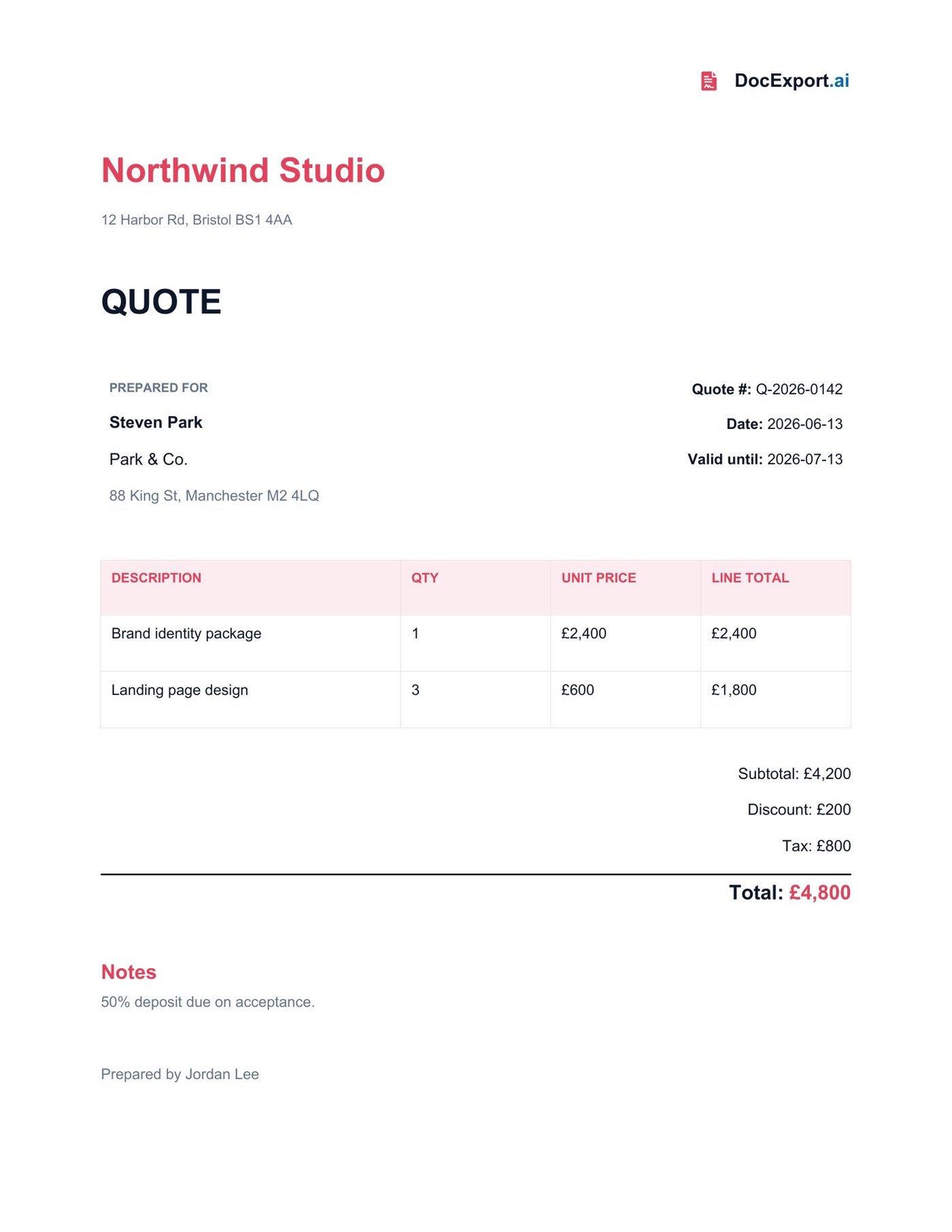Viewport: 952px width, 1232px height.
Task: Click the £1,800 line total cell
Action: pos(775,700)
